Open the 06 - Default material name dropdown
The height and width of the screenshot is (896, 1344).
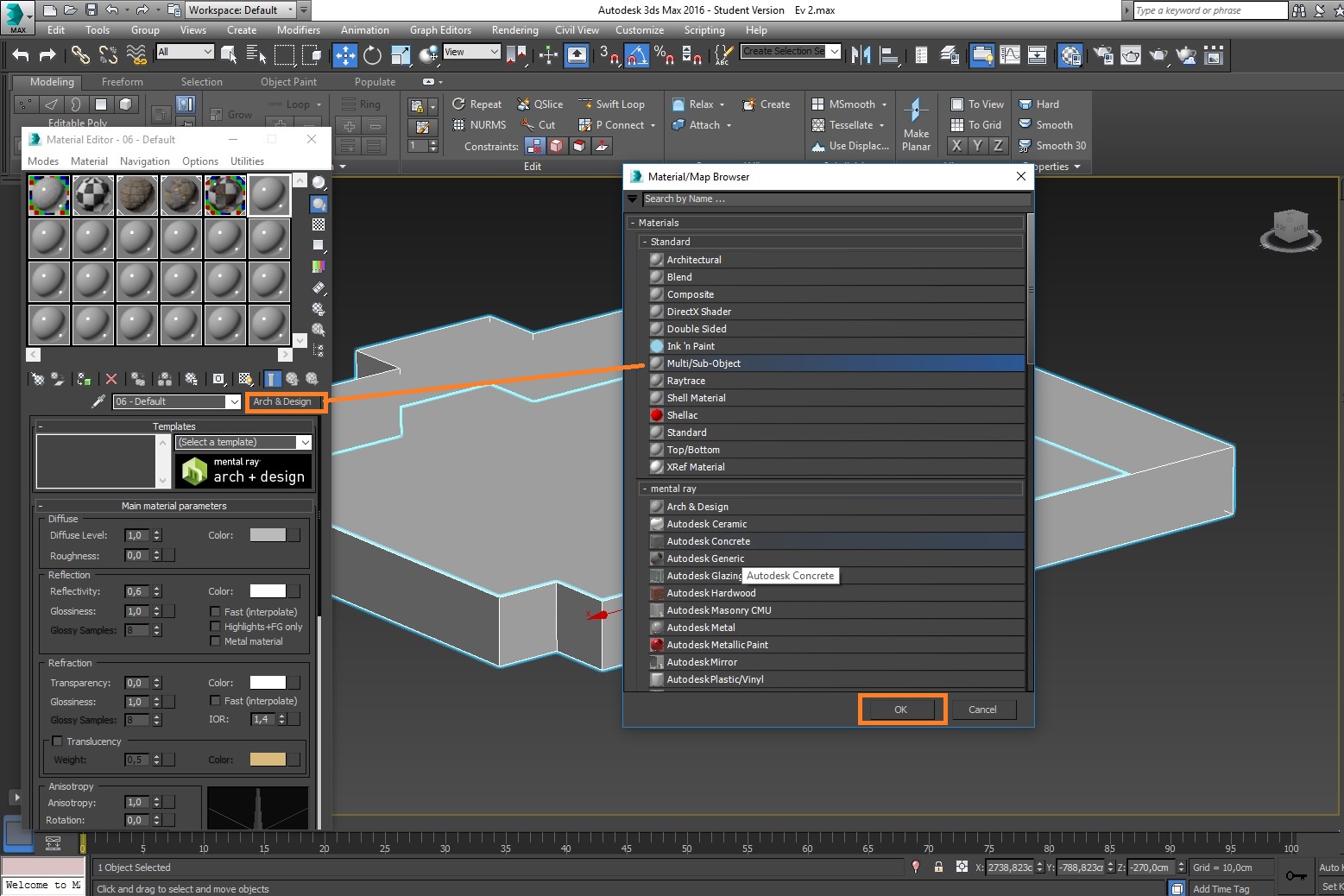[234, 401]
